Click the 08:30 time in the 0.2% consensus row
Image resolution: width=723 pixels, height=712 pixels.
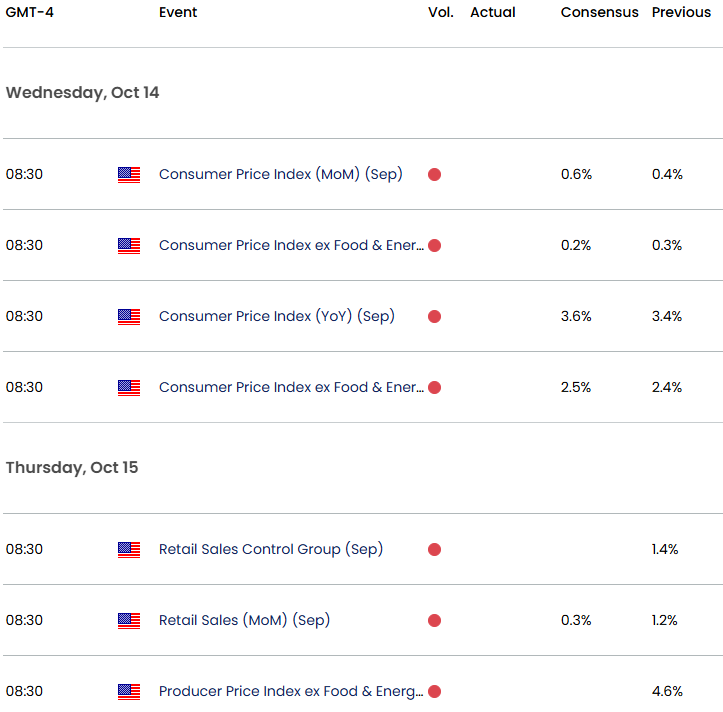point(24,245)
